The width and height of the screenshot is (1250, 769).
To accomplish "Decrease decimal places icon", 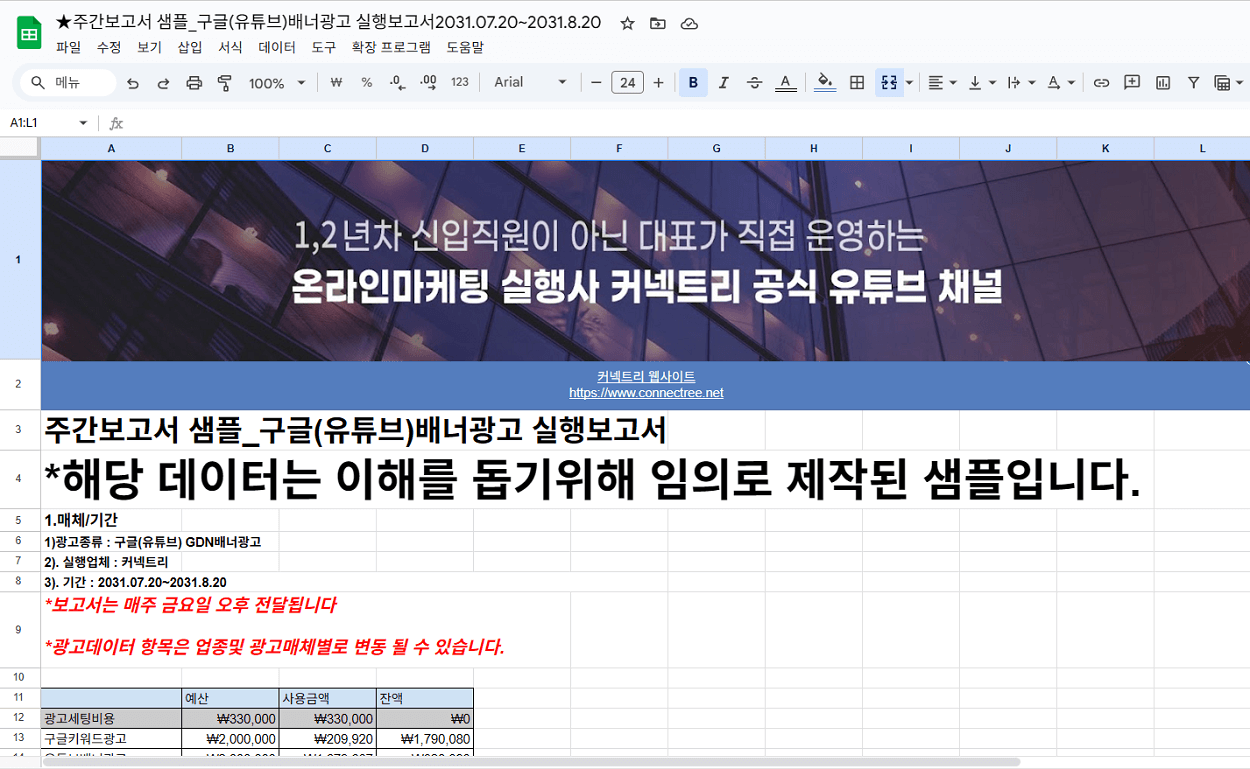I will 397,82.
